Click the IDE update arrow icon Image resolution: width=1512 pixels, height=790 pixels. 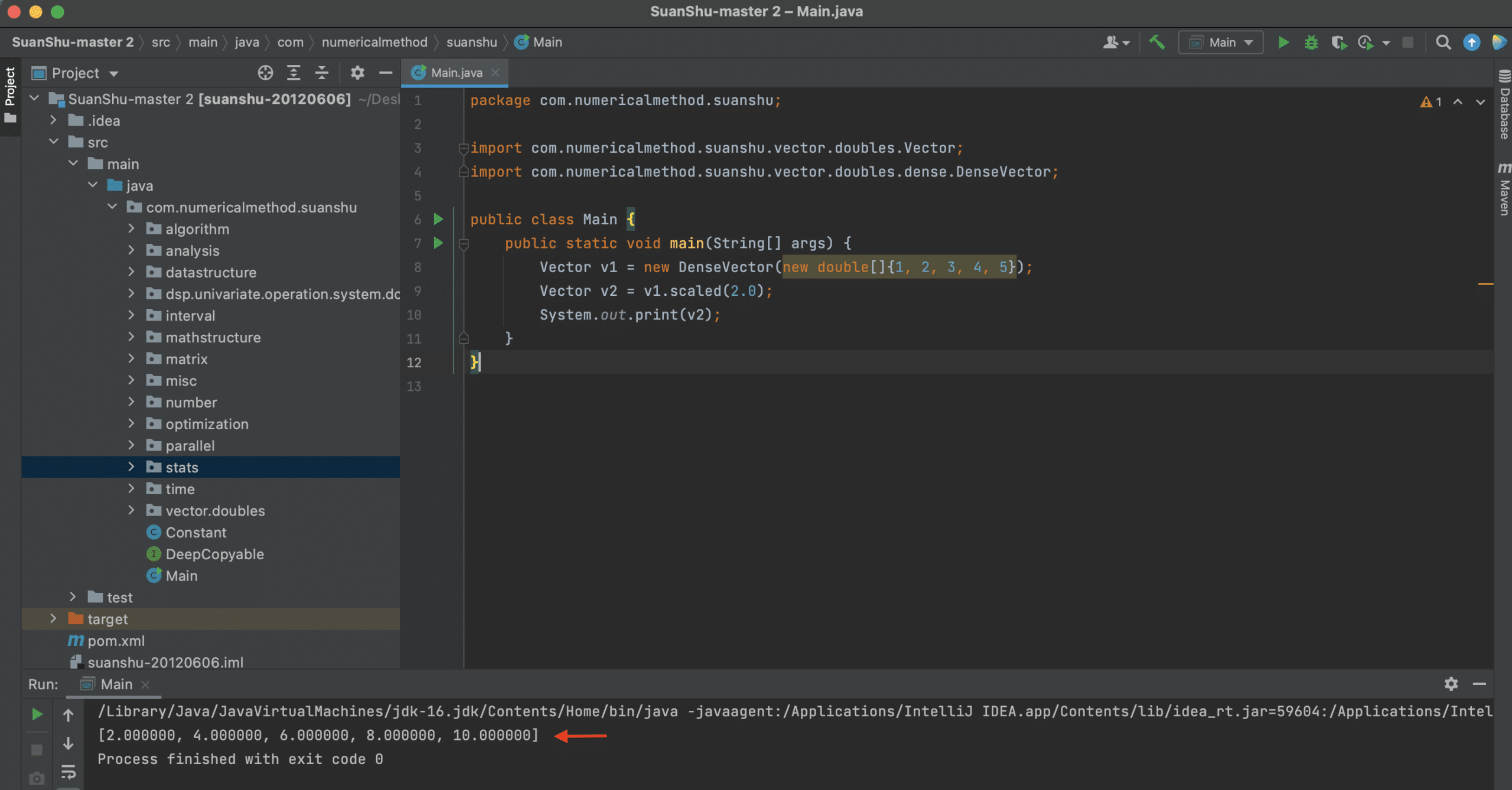(x=1471, y=43)
